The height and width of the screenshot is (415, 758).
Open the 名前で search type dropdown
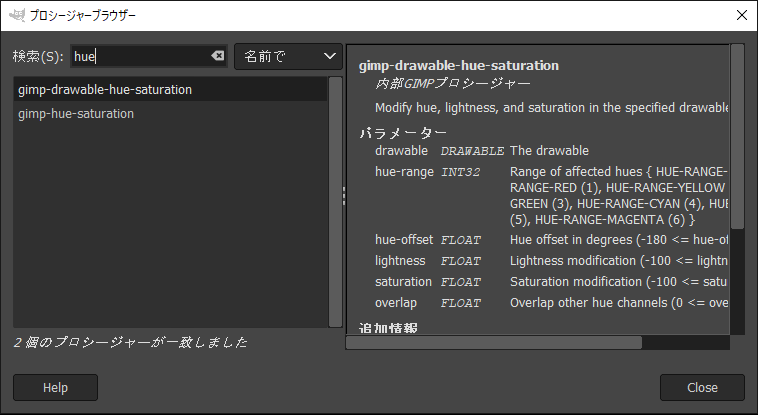(288, 57)
